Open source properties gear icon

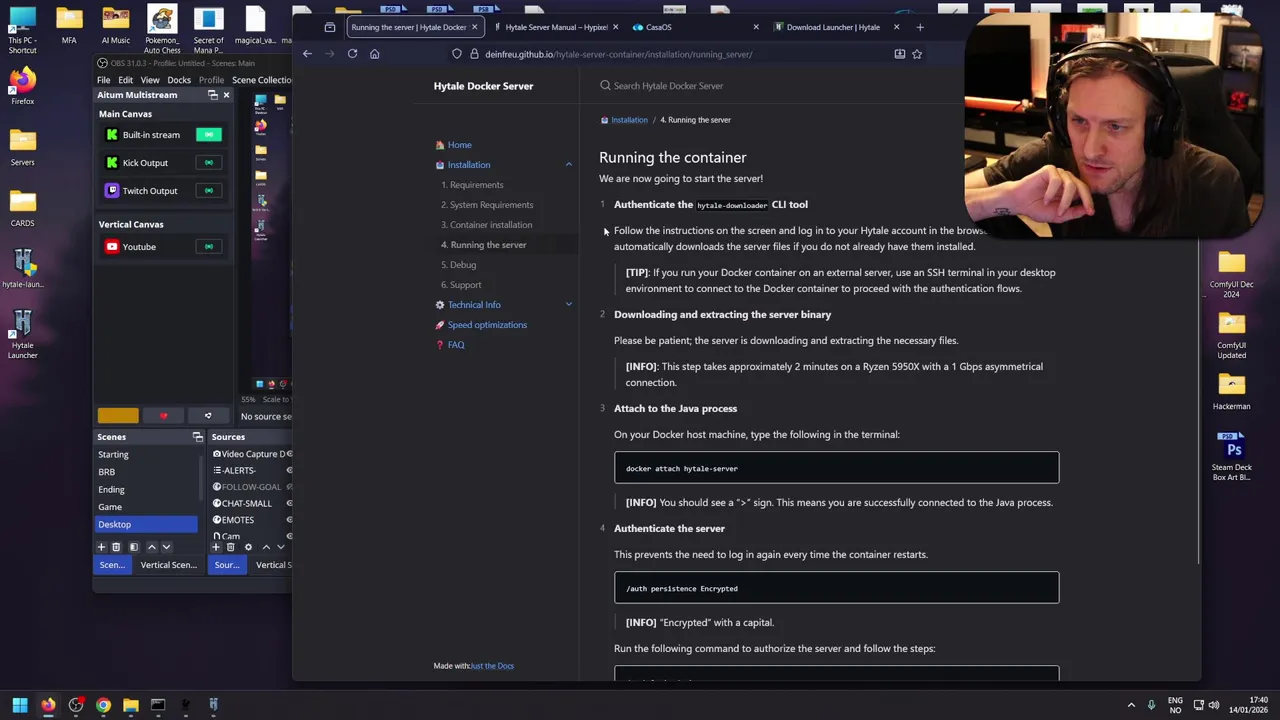248,547
